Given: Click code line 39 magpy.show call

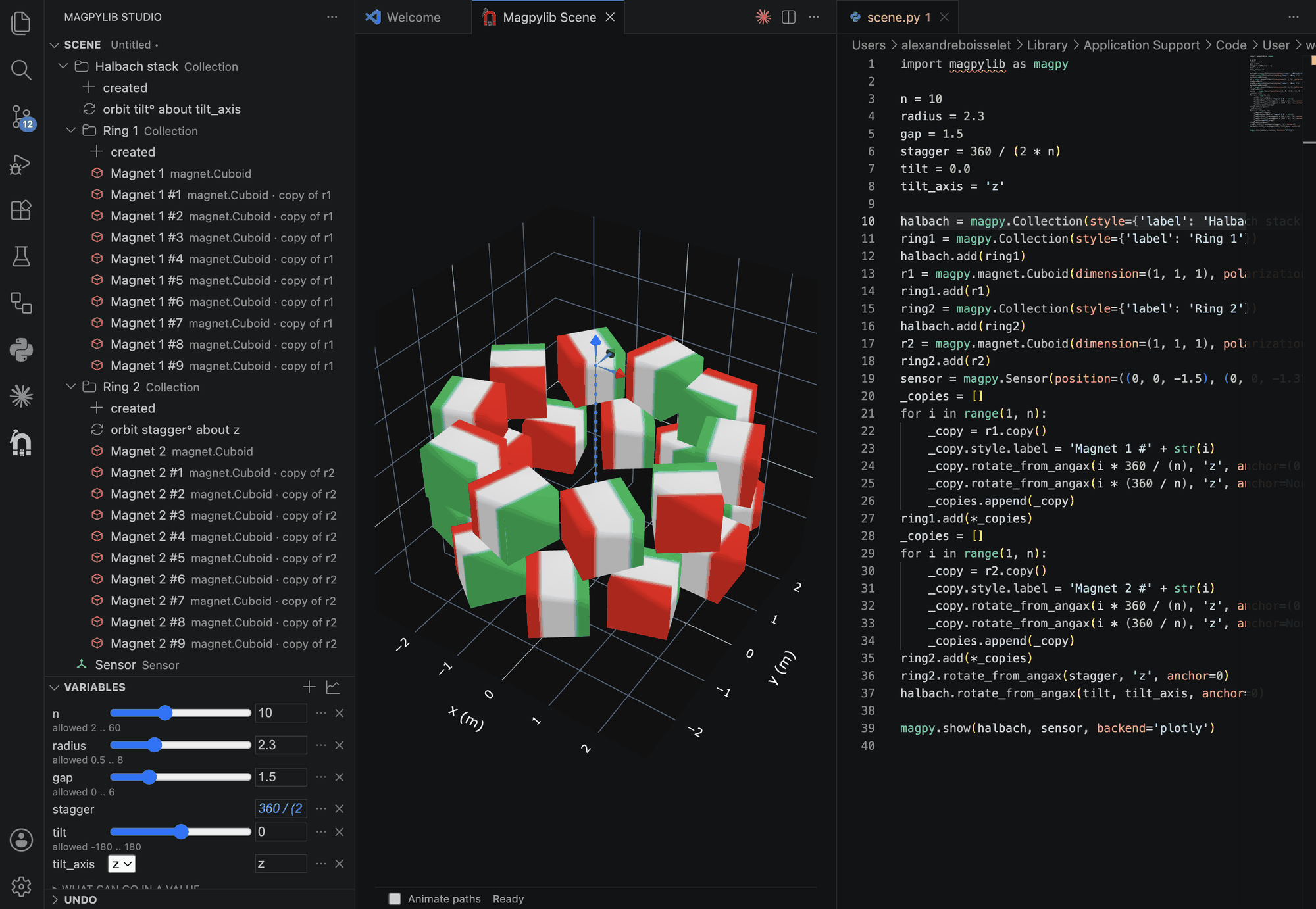Looking at the screenshot, I should click(x=1057, y=728).
